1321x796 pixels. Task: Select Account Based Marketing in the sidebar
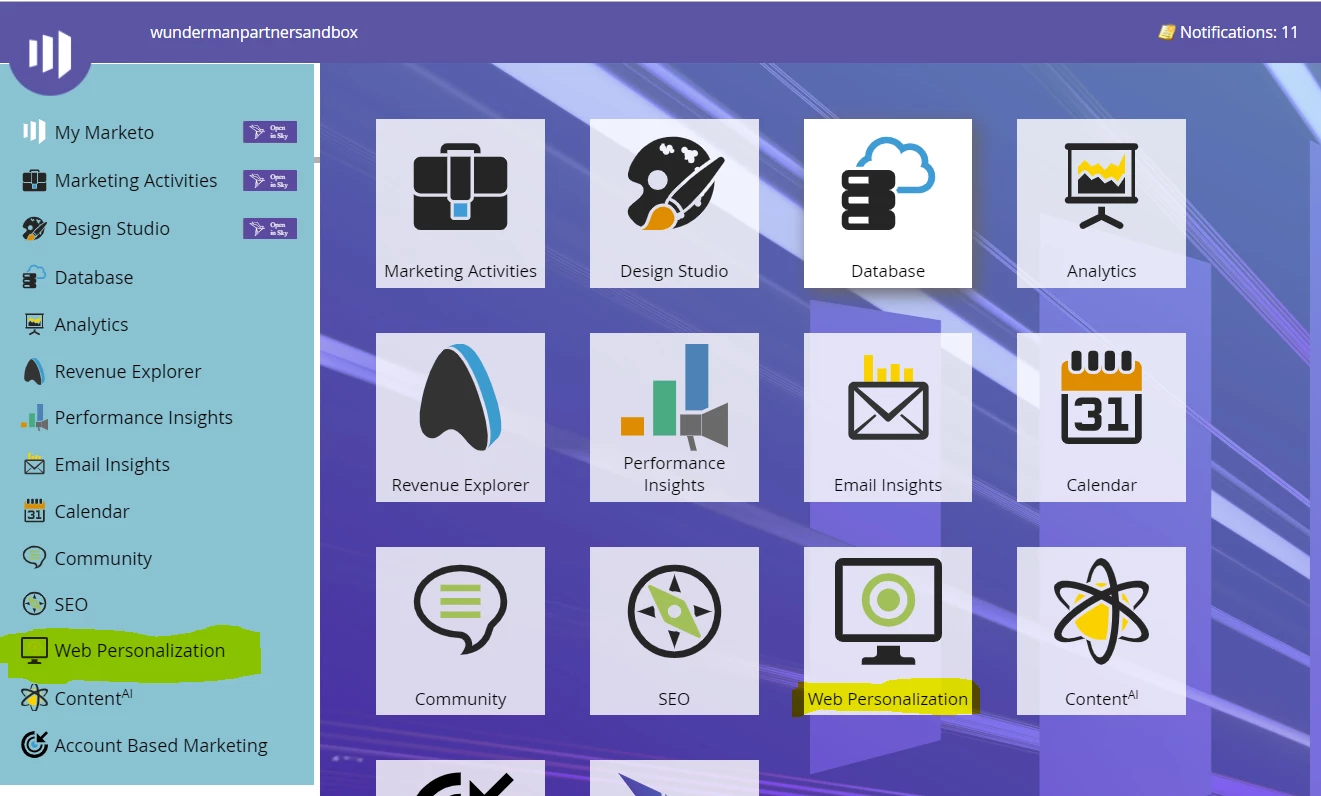click(145, 745)
